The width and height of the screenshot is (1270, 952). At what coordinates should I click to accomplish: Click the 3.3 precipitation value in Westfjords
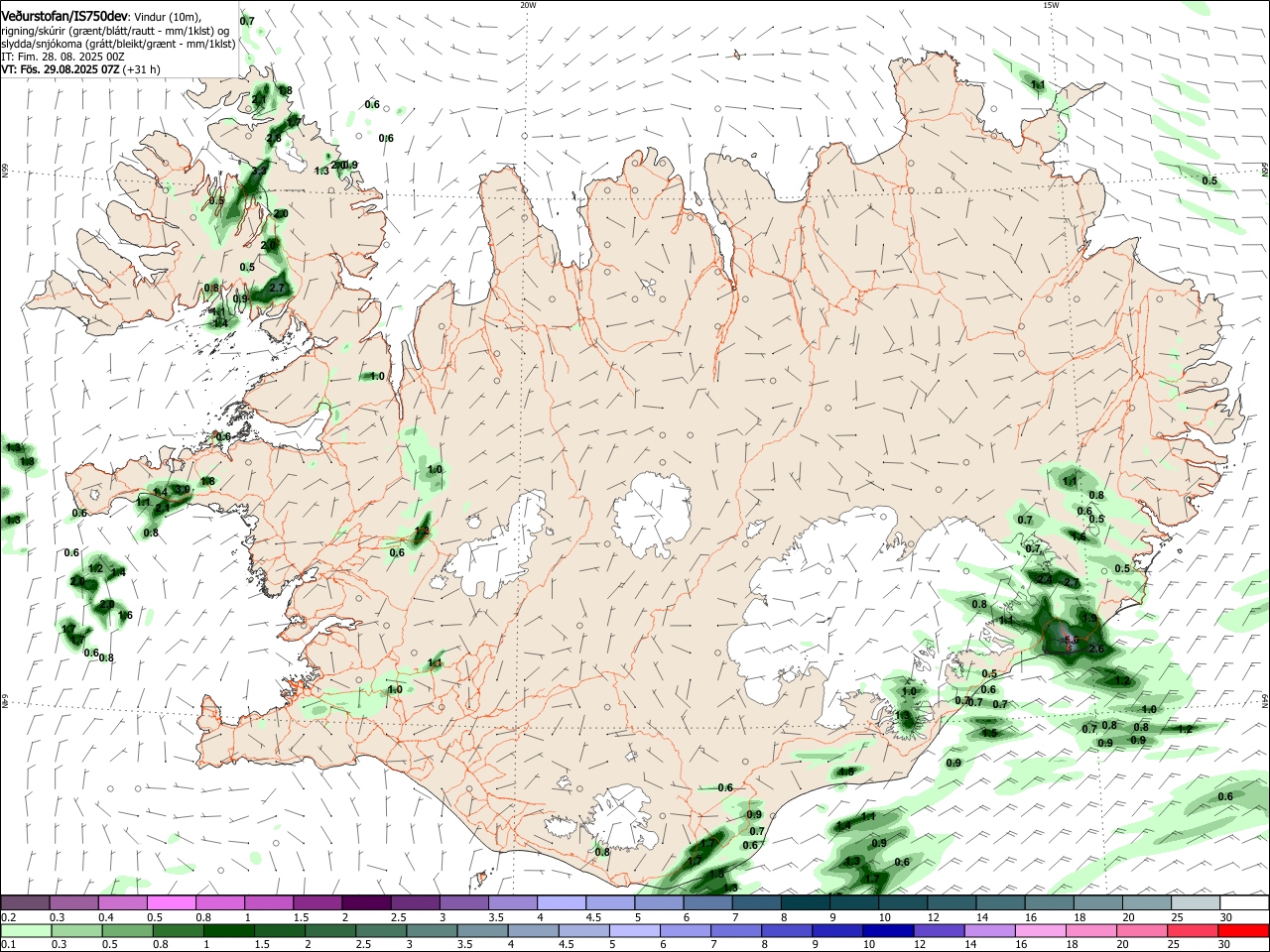[259, 172]
